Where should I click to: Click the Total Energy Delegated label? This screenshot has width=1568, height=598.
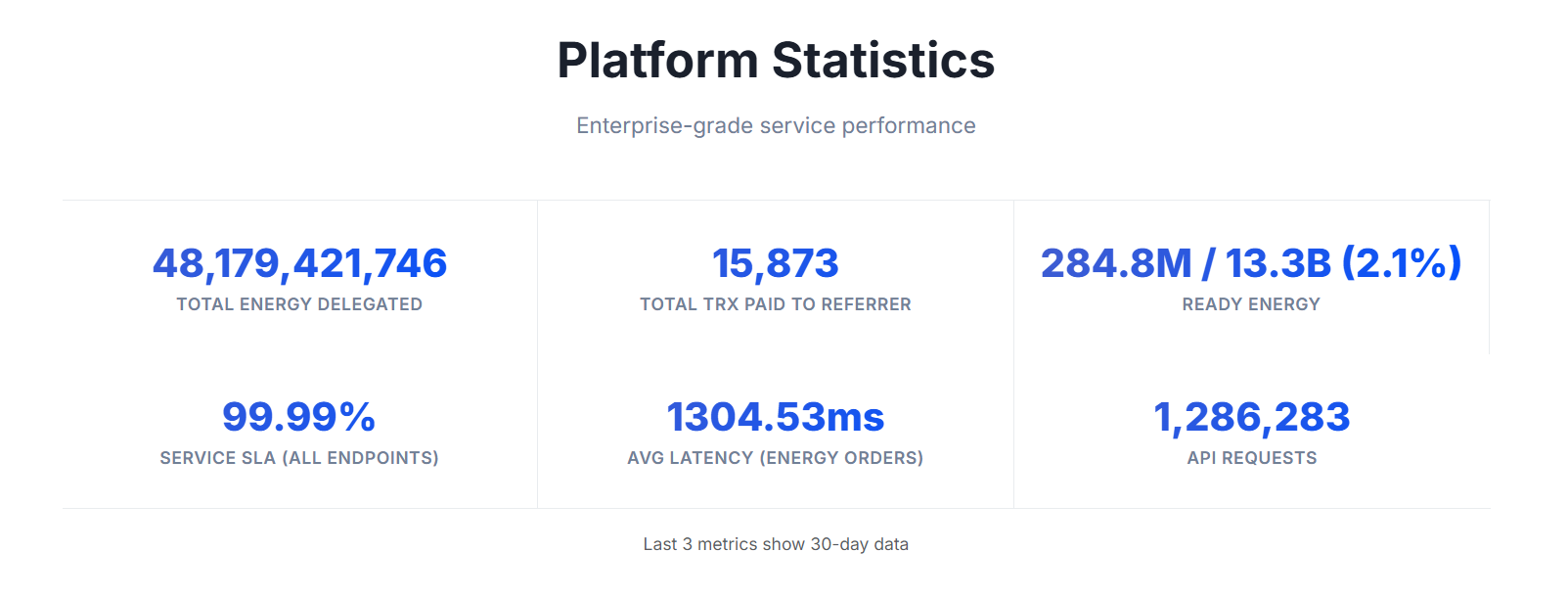299,304
